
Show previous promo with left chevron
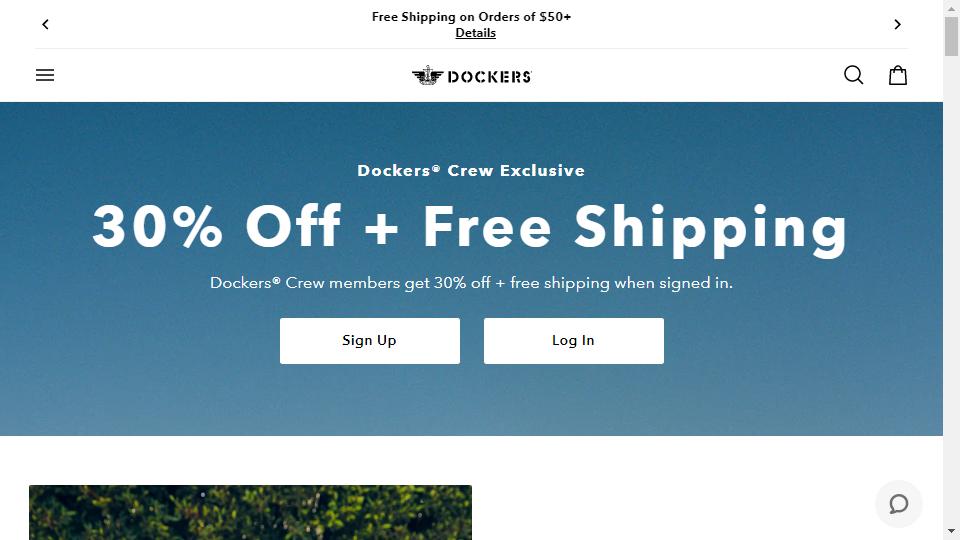click(45, 24)
